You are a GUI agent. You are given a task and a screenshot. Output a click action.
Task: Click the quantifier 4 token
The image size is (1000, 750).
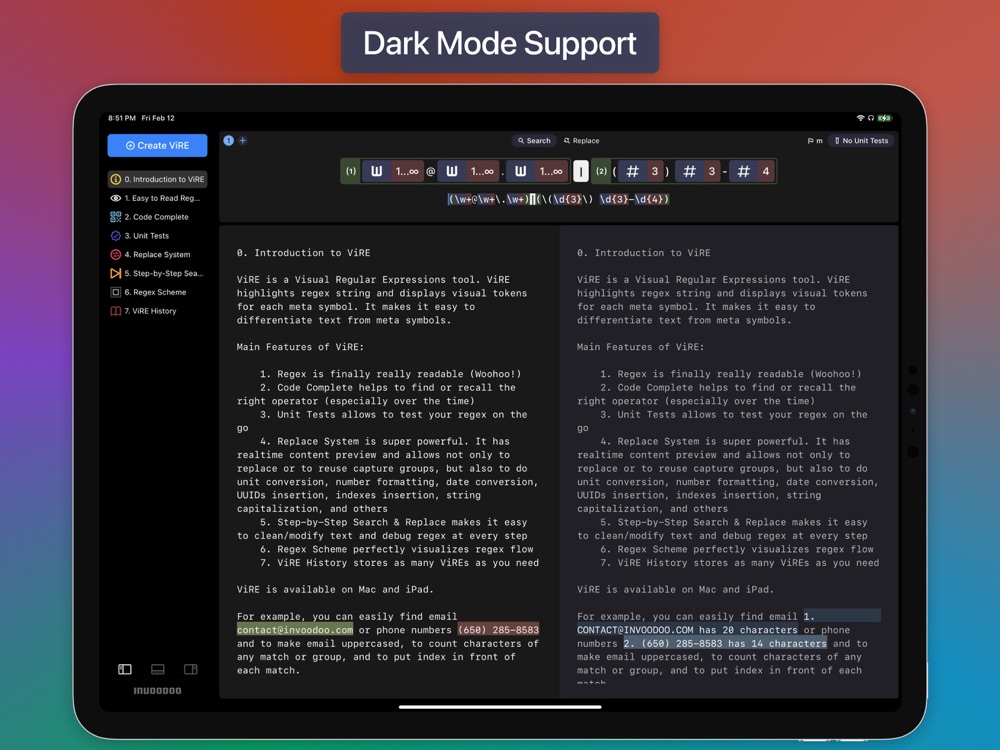point(765,172)
